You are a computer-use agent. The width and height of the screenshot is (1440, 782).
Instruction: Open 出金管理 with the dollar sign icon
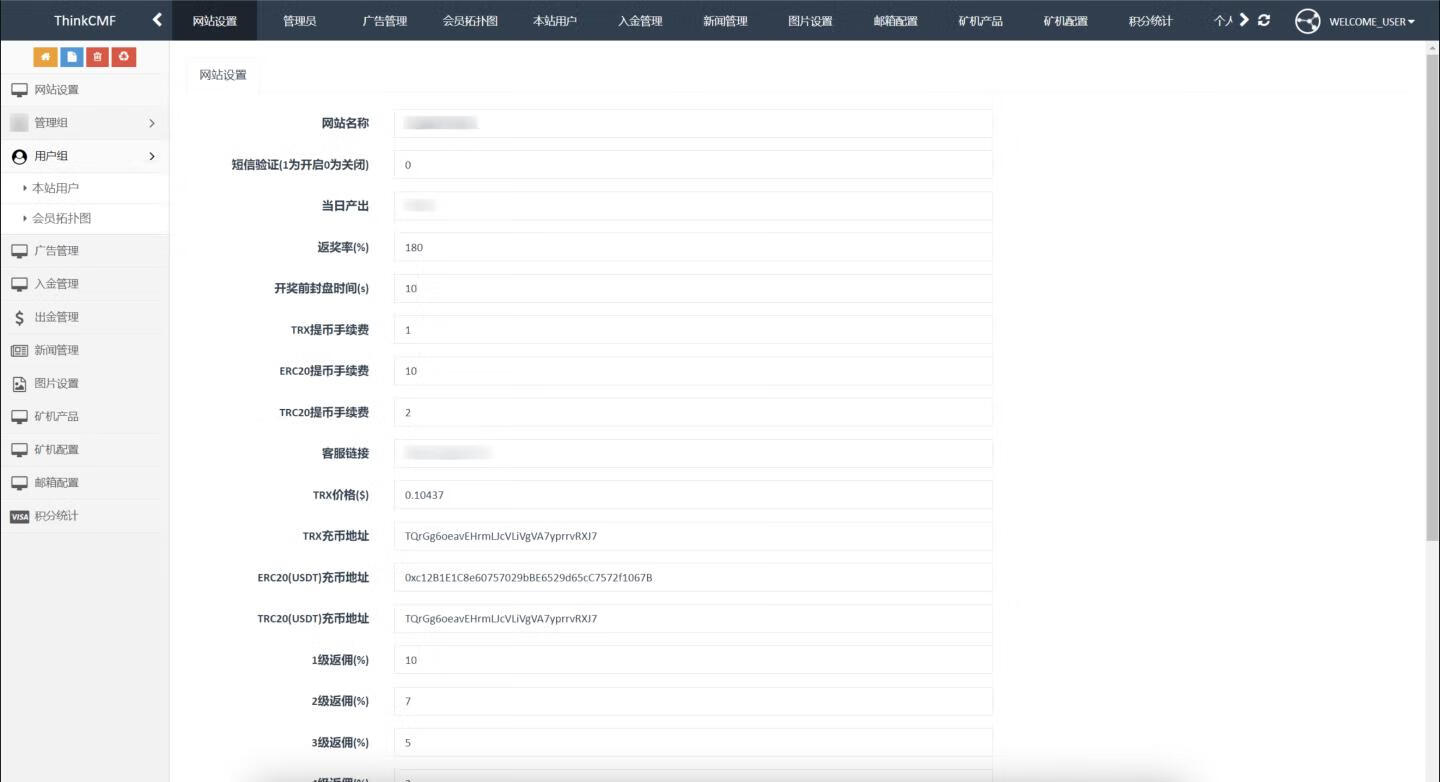56,317
